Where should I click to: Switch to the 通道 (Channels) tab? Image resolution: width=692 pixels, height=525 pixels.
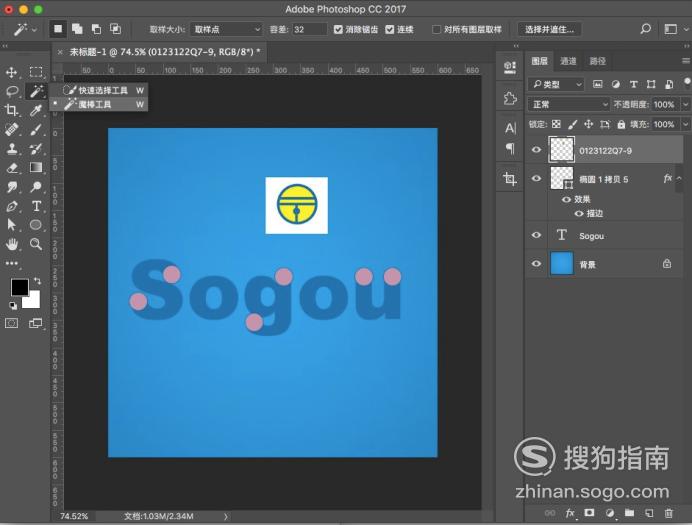click(x=568, y=61)
